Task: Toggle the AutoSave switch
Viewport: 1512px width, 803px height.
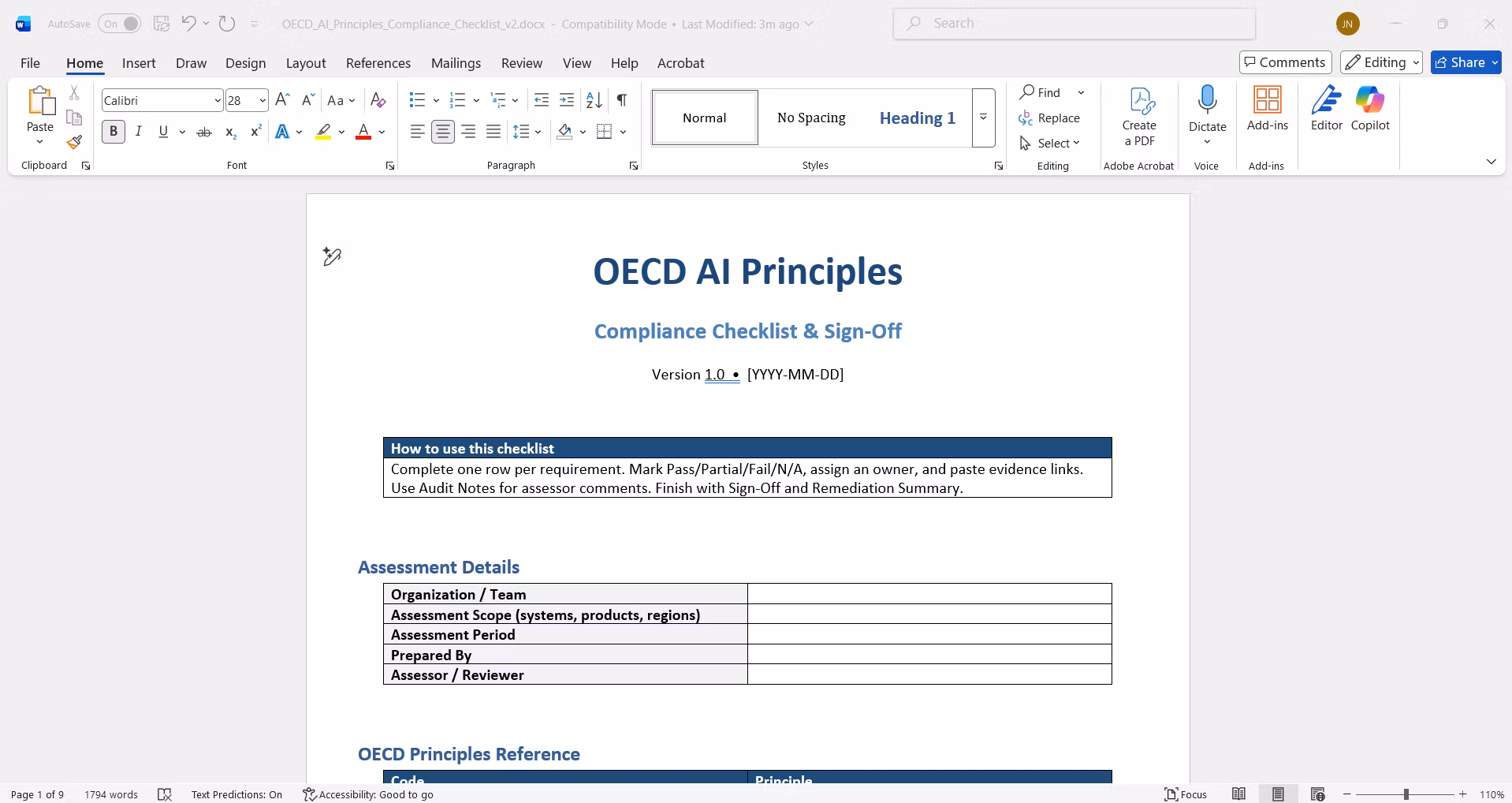Action: 120,24
